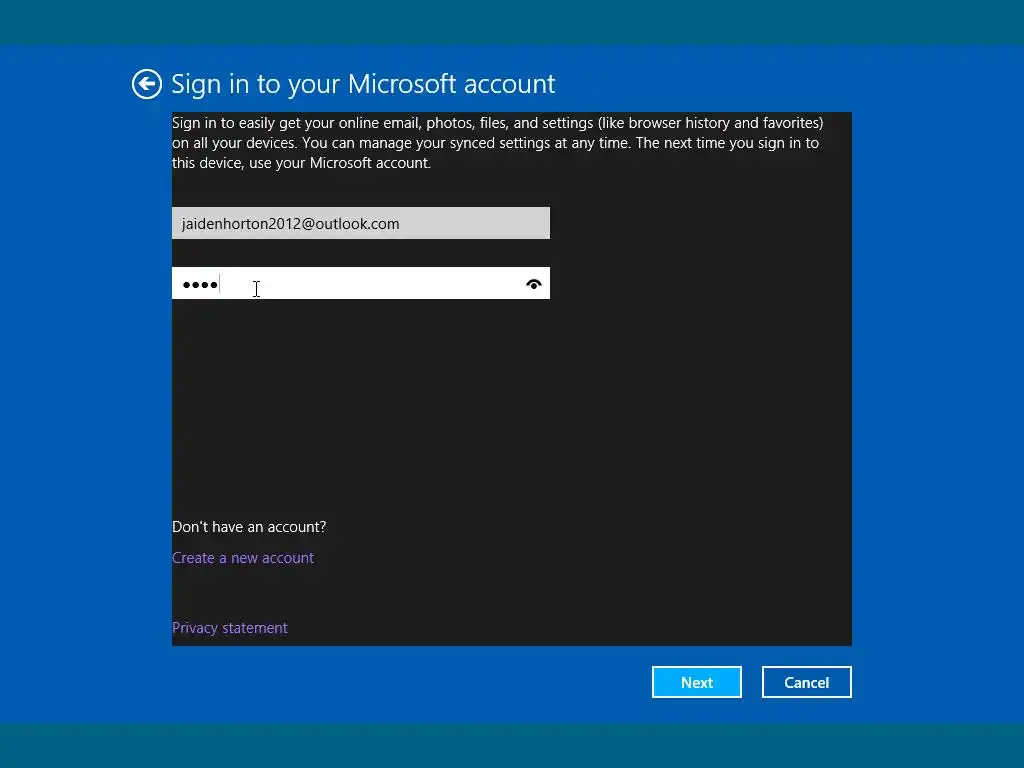Focus the password input field
The image size is (1024, 768).
coord(360,283)
